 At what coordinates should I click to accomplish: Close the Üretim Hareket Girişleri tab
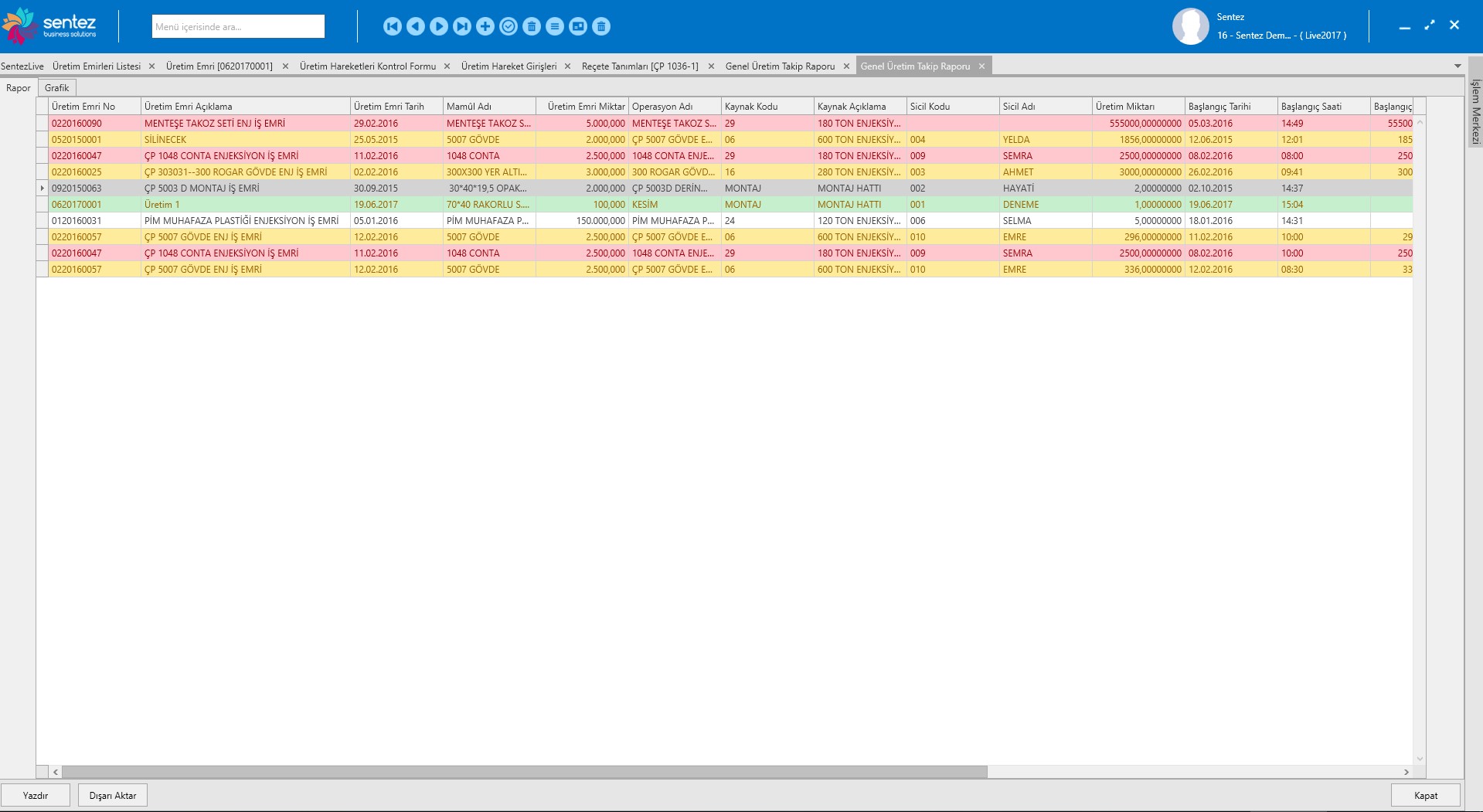pyautogui.click(x=567, y=66)
